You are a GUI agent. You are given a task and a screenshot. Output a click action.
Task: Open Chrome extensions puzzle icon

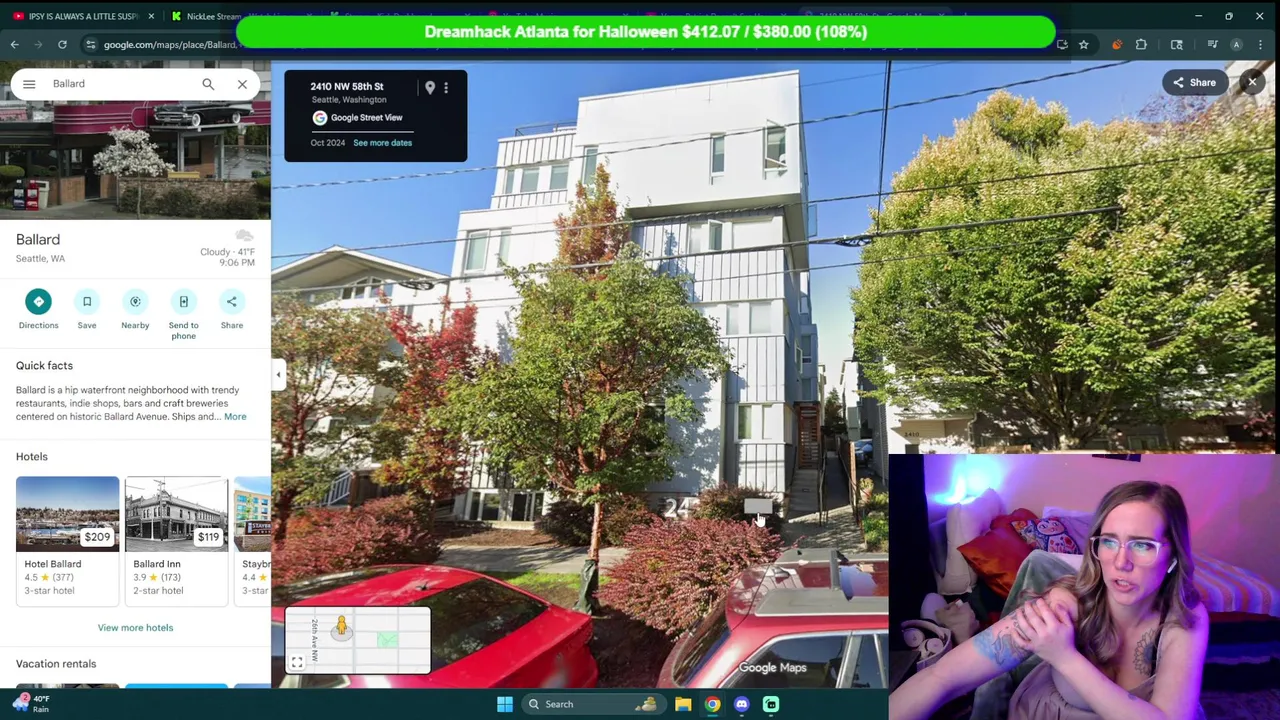point(1141,45)
